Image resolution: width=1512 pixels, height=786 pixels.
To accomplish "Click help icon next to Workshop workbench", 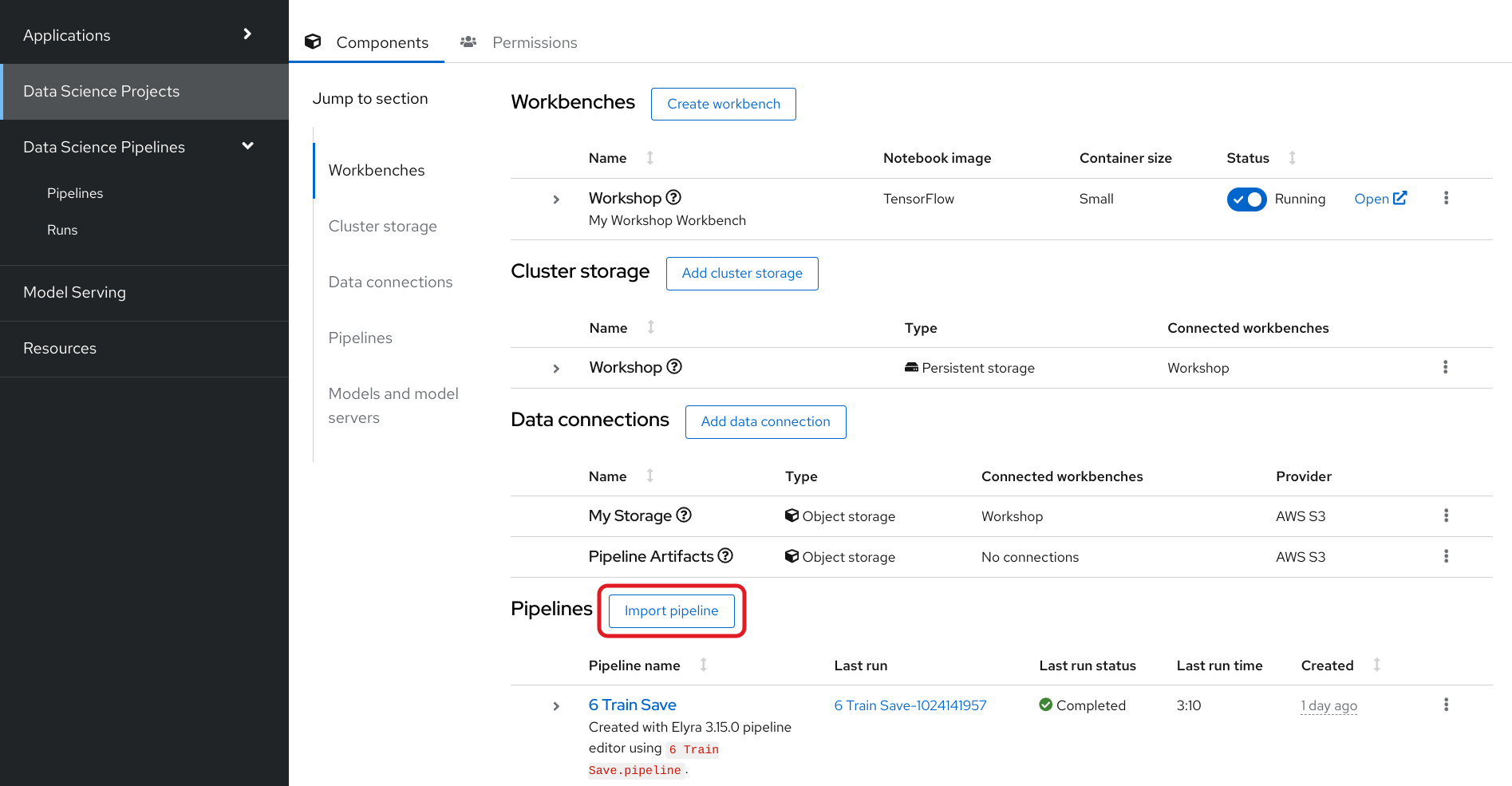I will 673,197.
